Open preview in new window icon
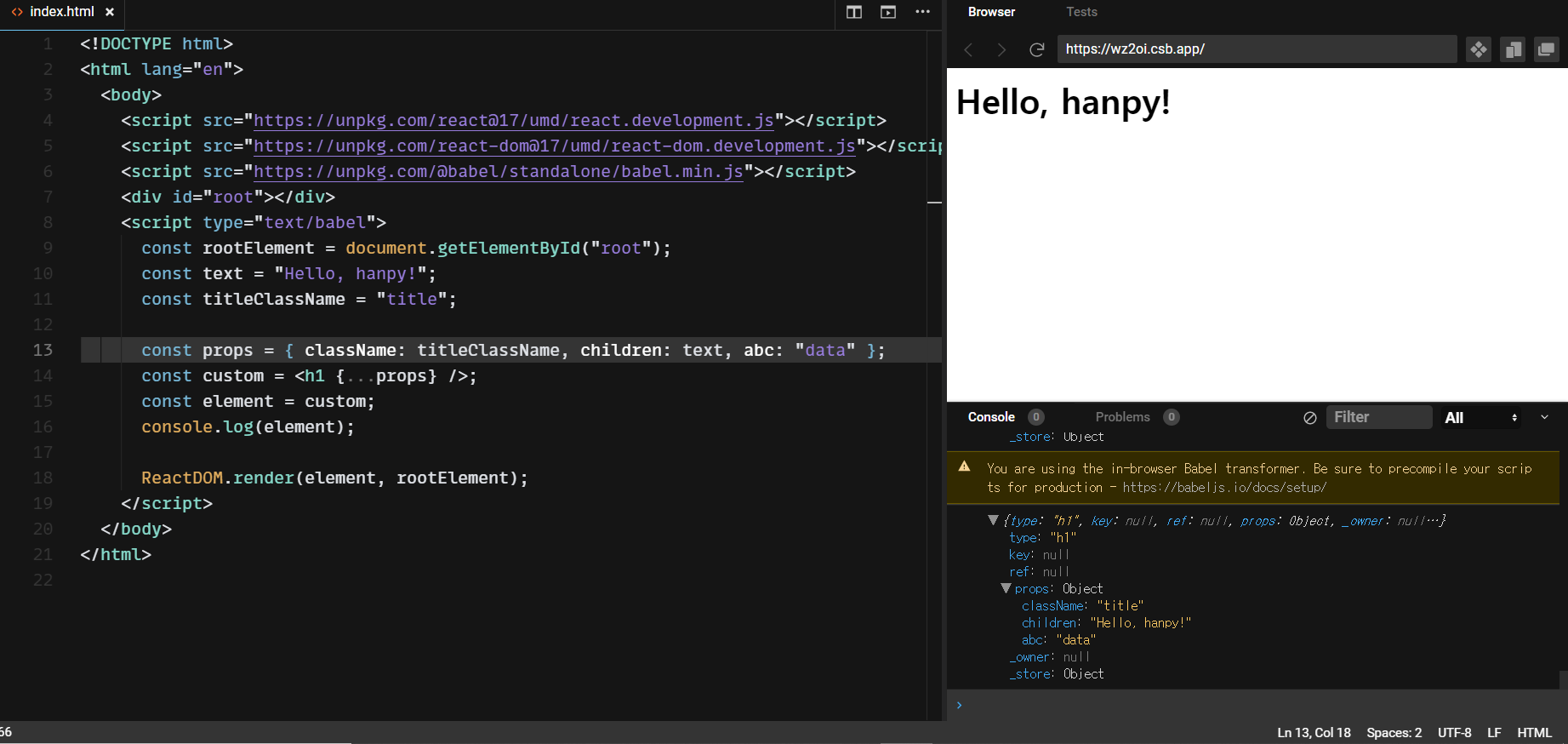Viewport: 1568px width, 744px height. point(1546,49)
